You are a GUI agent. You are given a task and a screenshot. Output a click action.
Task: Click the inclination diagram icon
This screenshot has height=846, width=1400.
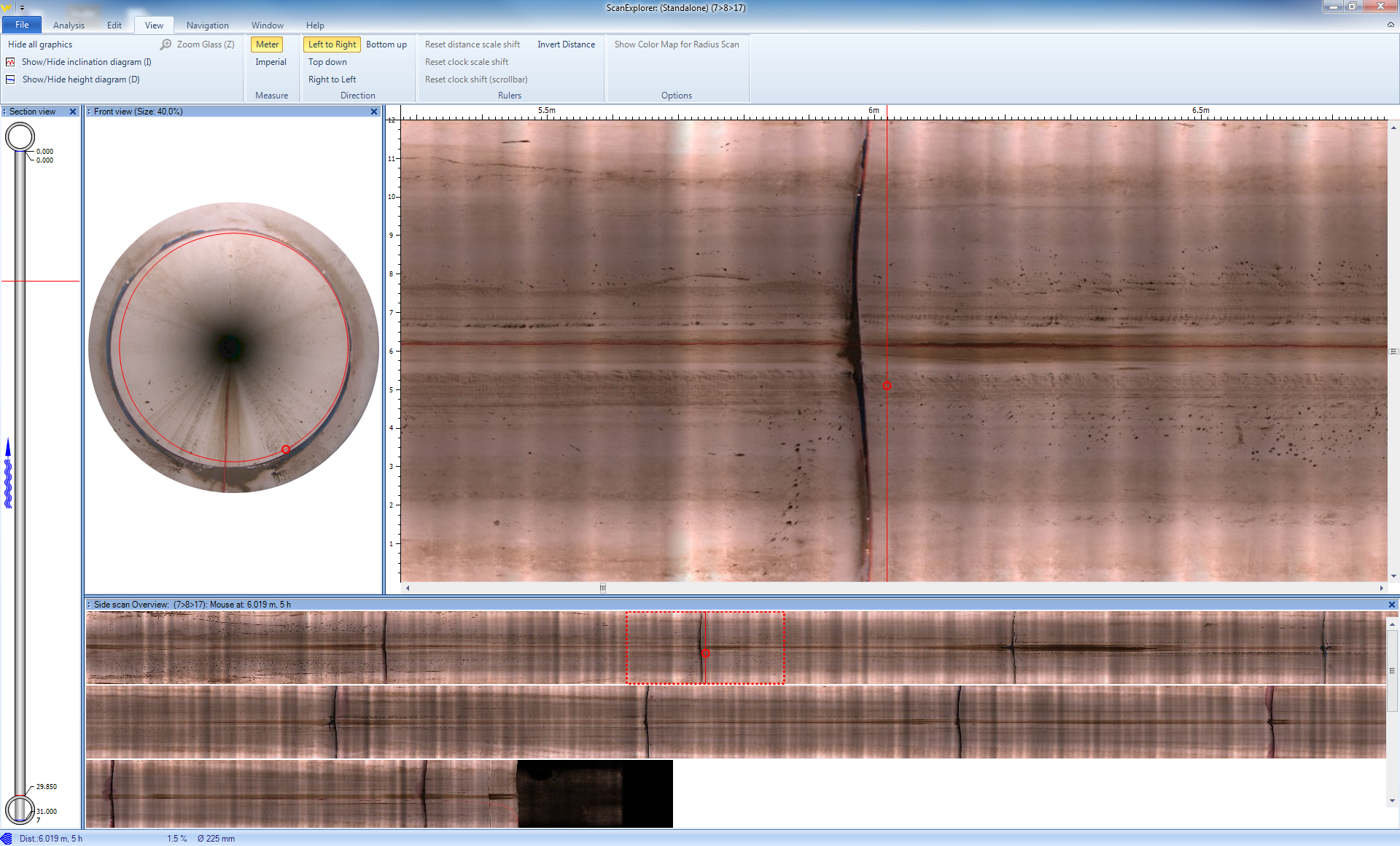click(x=10, y=62)
